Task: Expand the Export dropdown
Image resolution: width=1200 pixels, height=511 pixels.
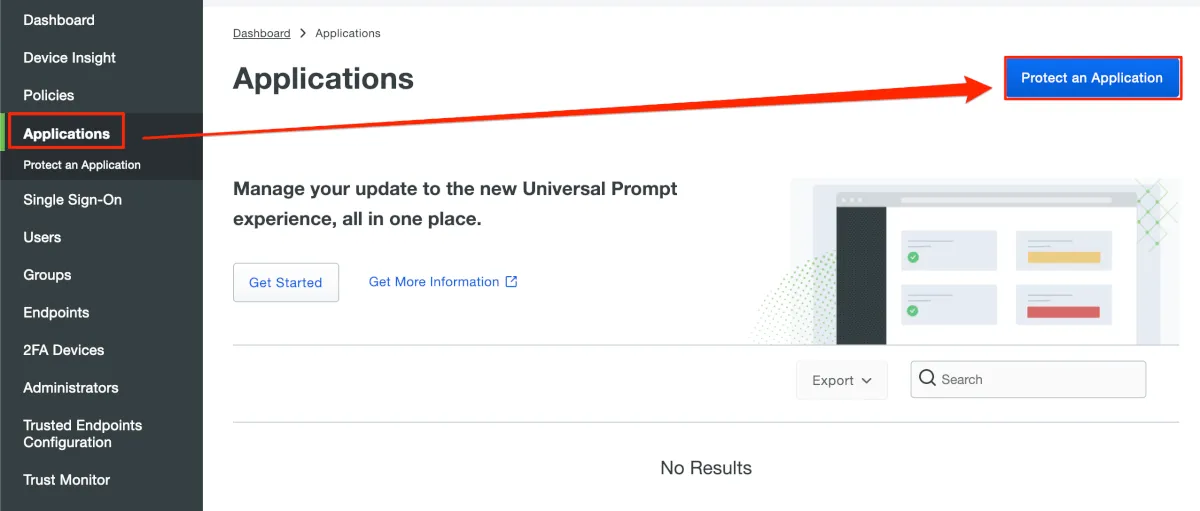Action: pyautogui.click(x=841, y=380)
